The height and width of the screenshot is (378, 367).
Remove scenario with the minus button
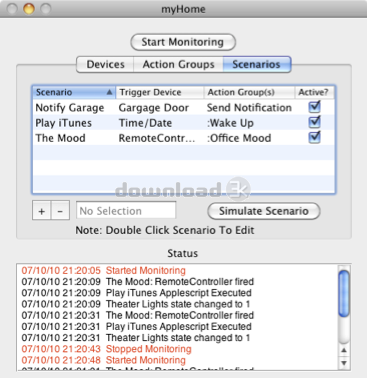(60, 210)
